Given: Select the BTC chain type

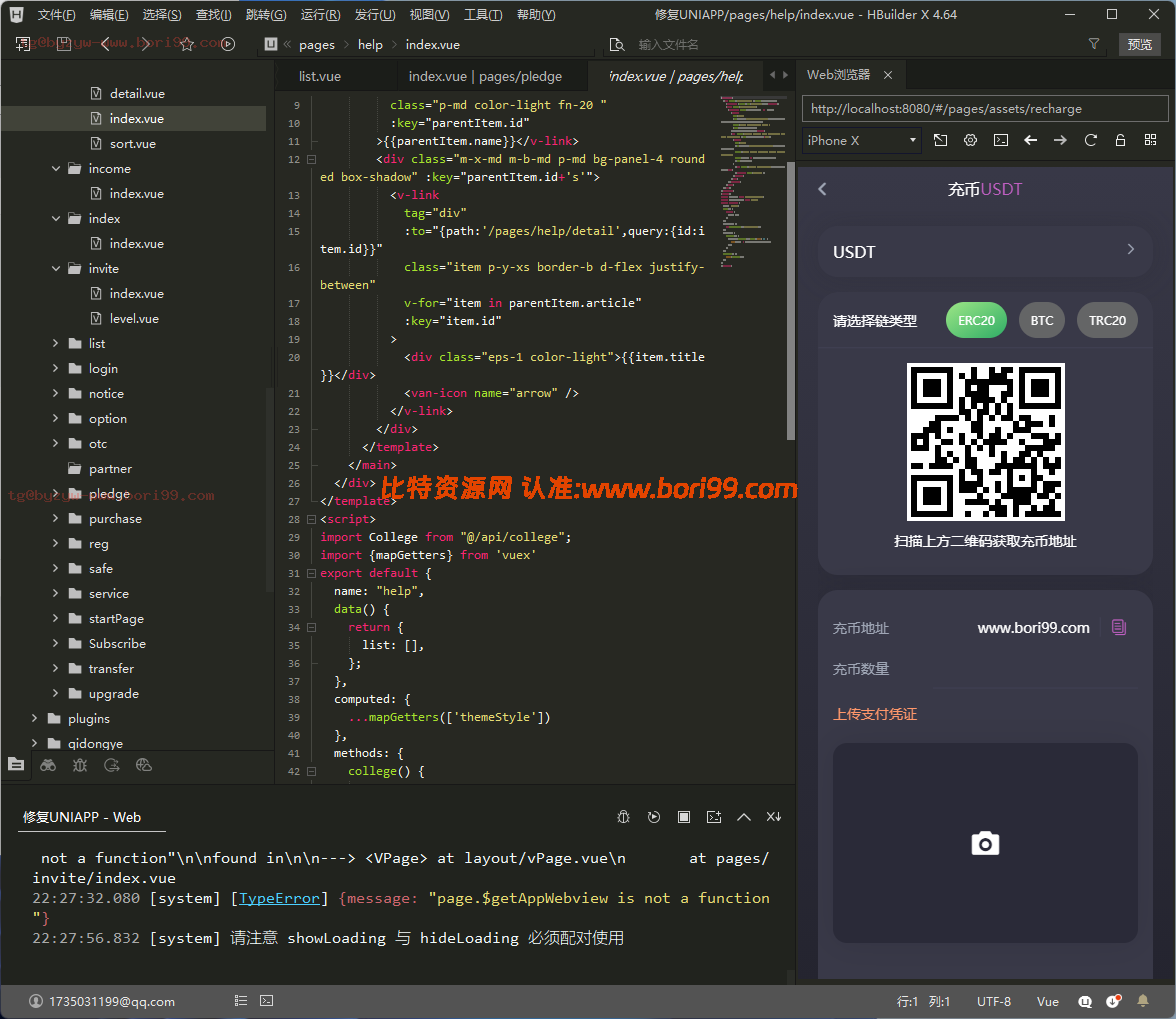Looking at the screenshot, I should point(1042,321).
